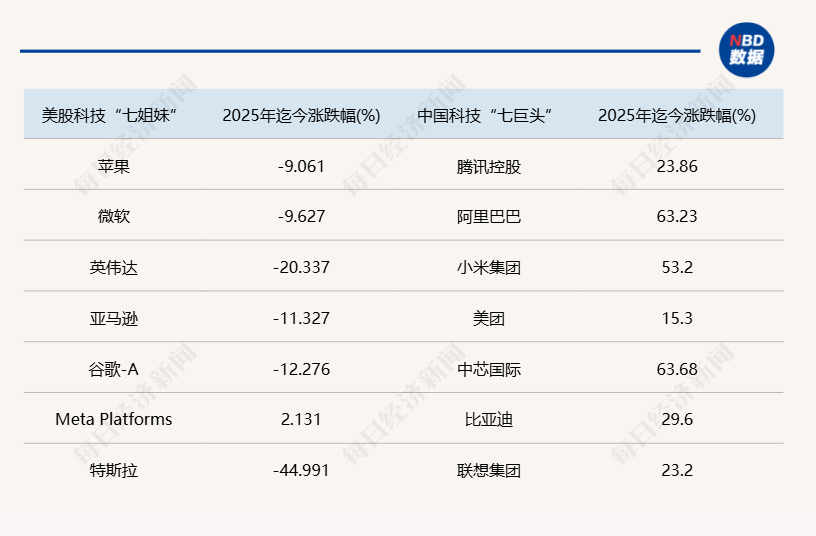This screenshot has height=536, width=816.
Task: Select the 小米集团 cell
Action: [489, 267]
